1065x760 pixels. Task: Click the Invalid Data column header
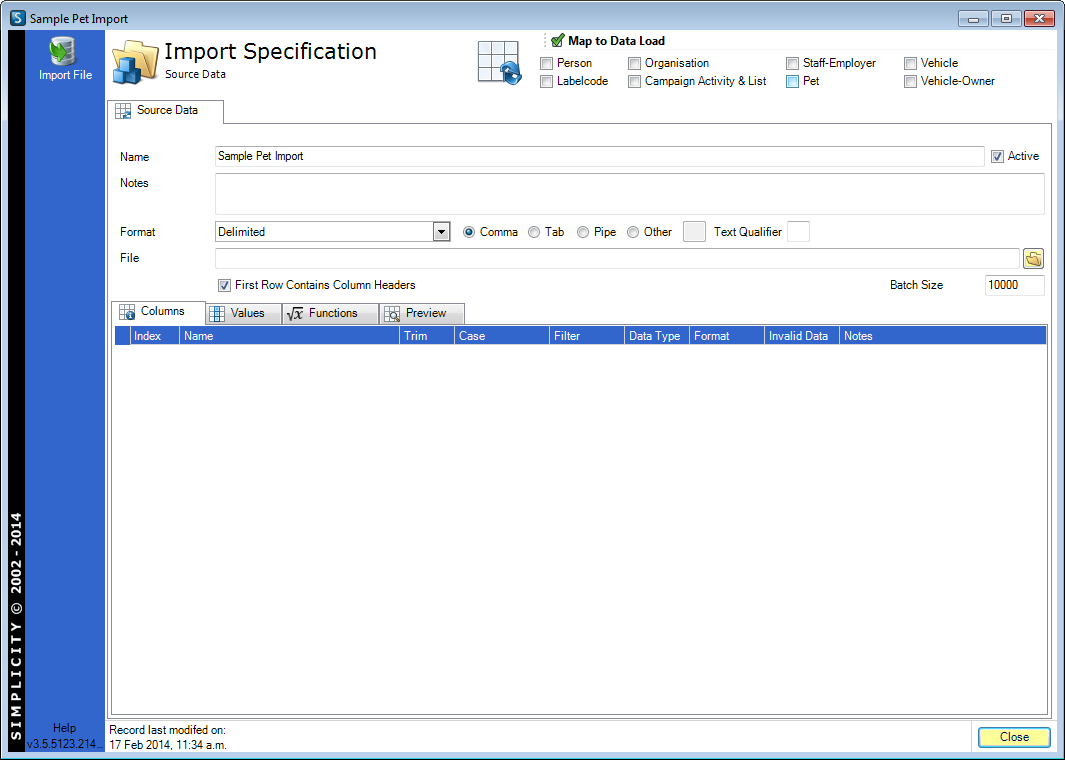802,336
